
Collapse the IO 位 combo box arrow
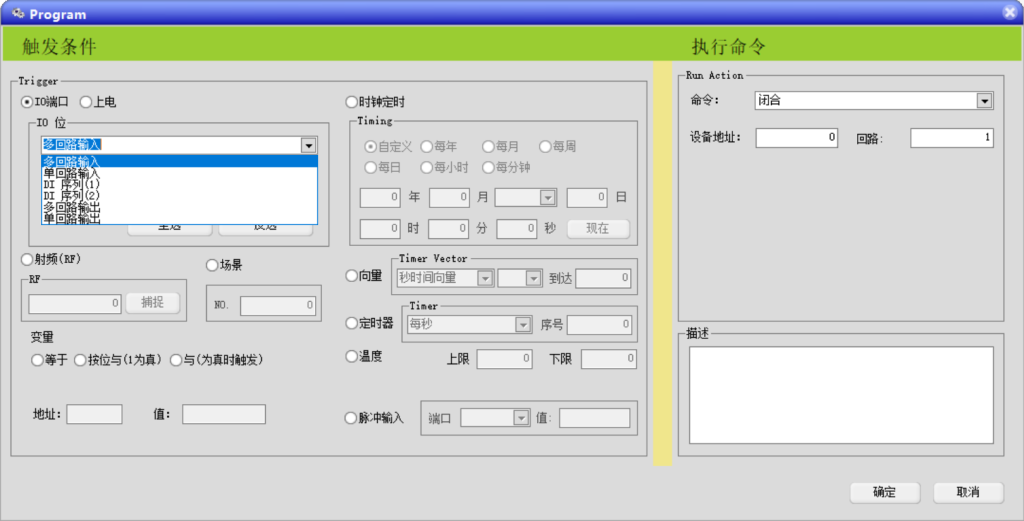308,146
